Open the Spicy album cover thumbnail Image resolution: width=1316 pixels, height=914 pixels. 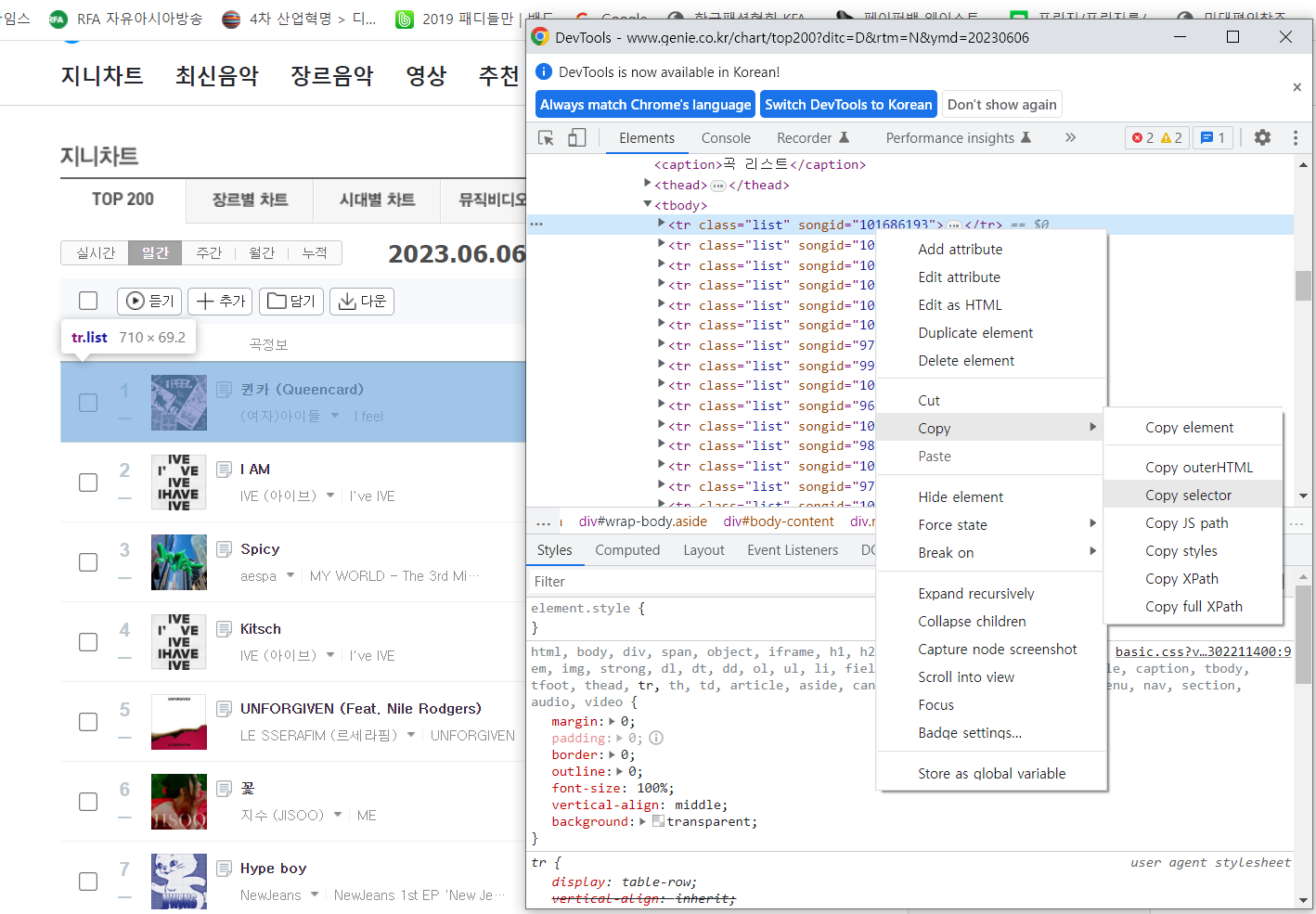[179, 562]
